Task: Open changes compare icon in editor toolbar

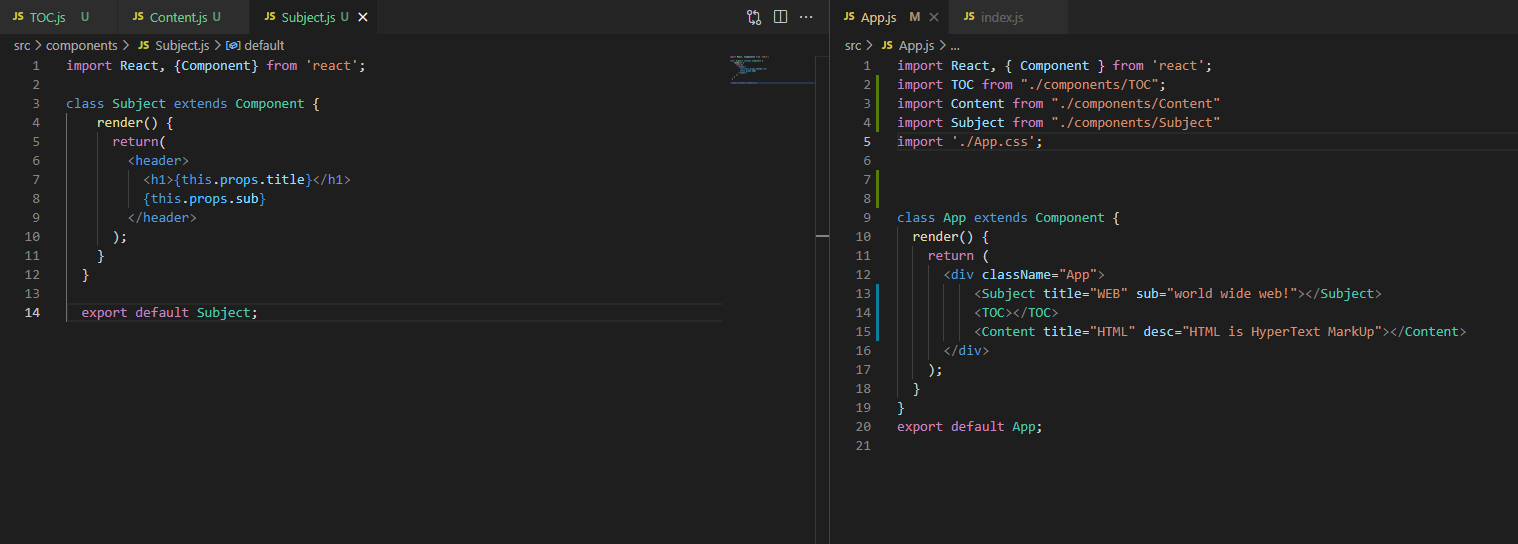Action: (x=754, y=17)
